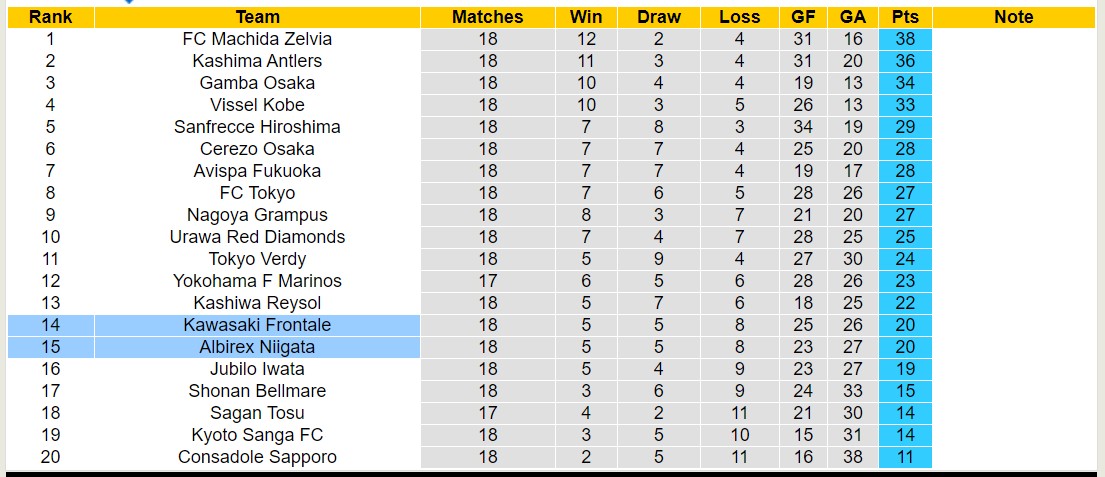Click the Draw column header
Viewport: 1105px width, 477px height.
pyautogui.click(x=658, y=17)
